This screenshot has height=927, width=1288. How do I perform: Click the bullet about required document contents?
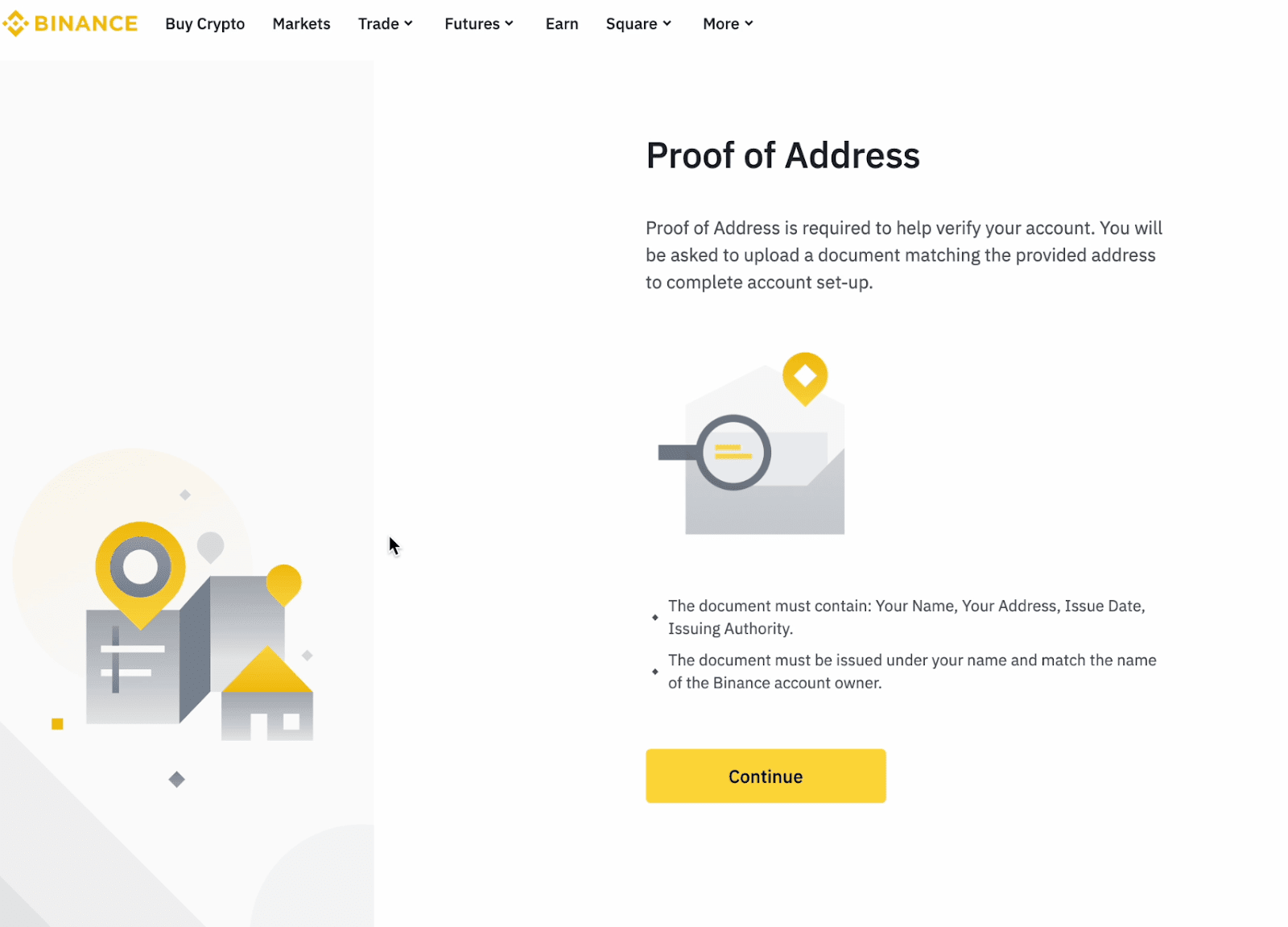906,617
